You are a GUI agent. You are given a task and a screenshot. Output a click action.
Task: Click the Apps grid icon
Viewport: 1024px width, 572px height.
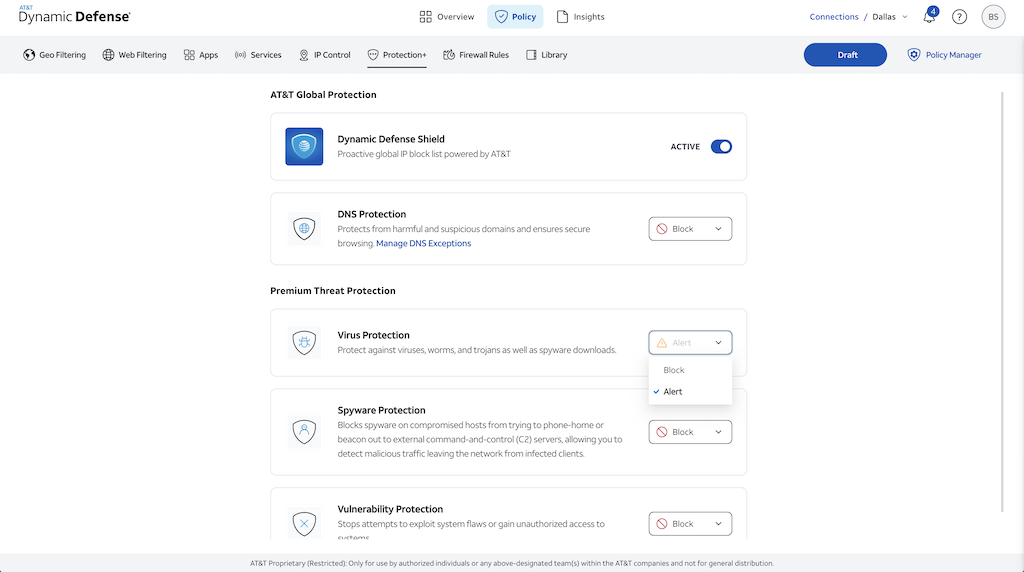click(x=189, y=55)
